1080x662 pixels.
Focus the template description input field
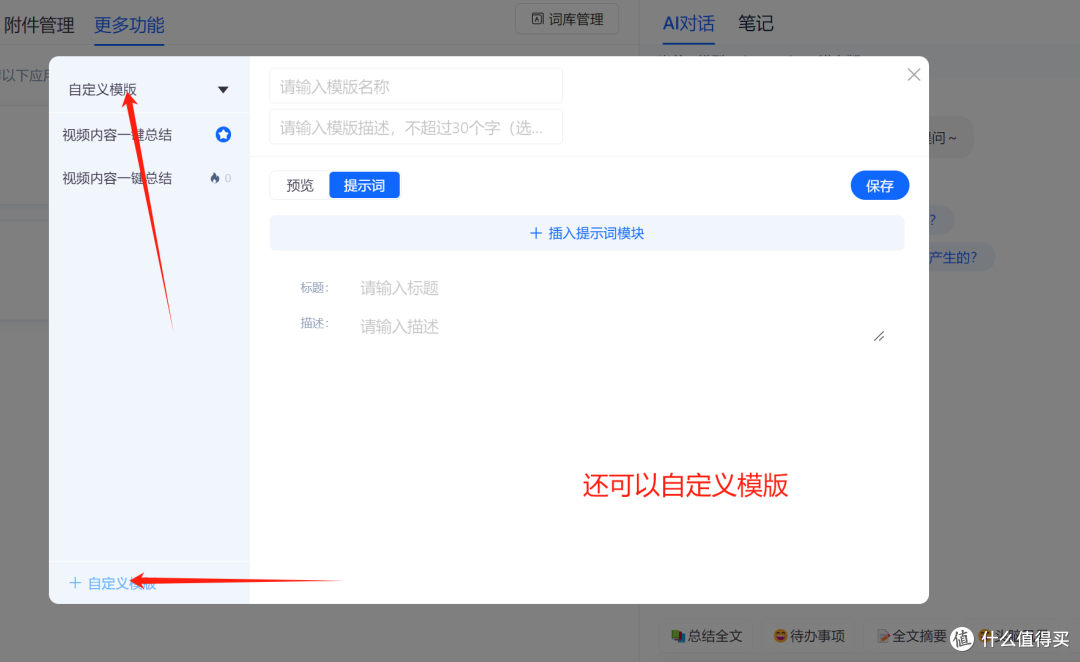(416, 127)
